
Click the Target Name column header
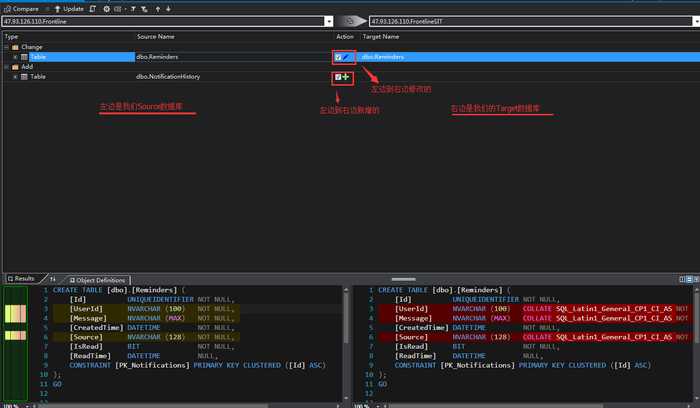click(x=381, y=37)
